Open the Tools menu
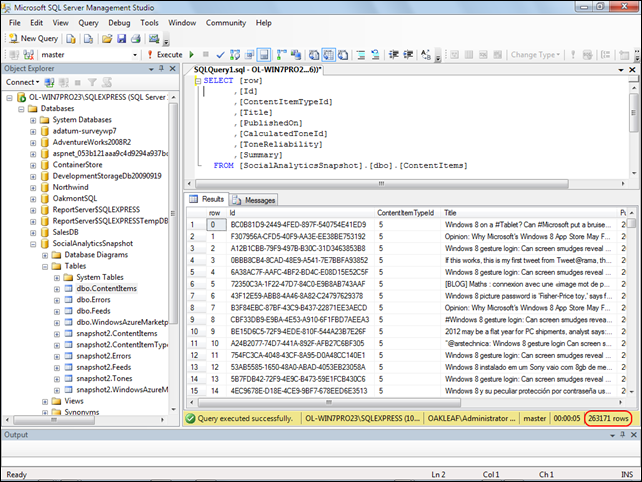Viewport: 642px width, 482px height. (149, 21)
